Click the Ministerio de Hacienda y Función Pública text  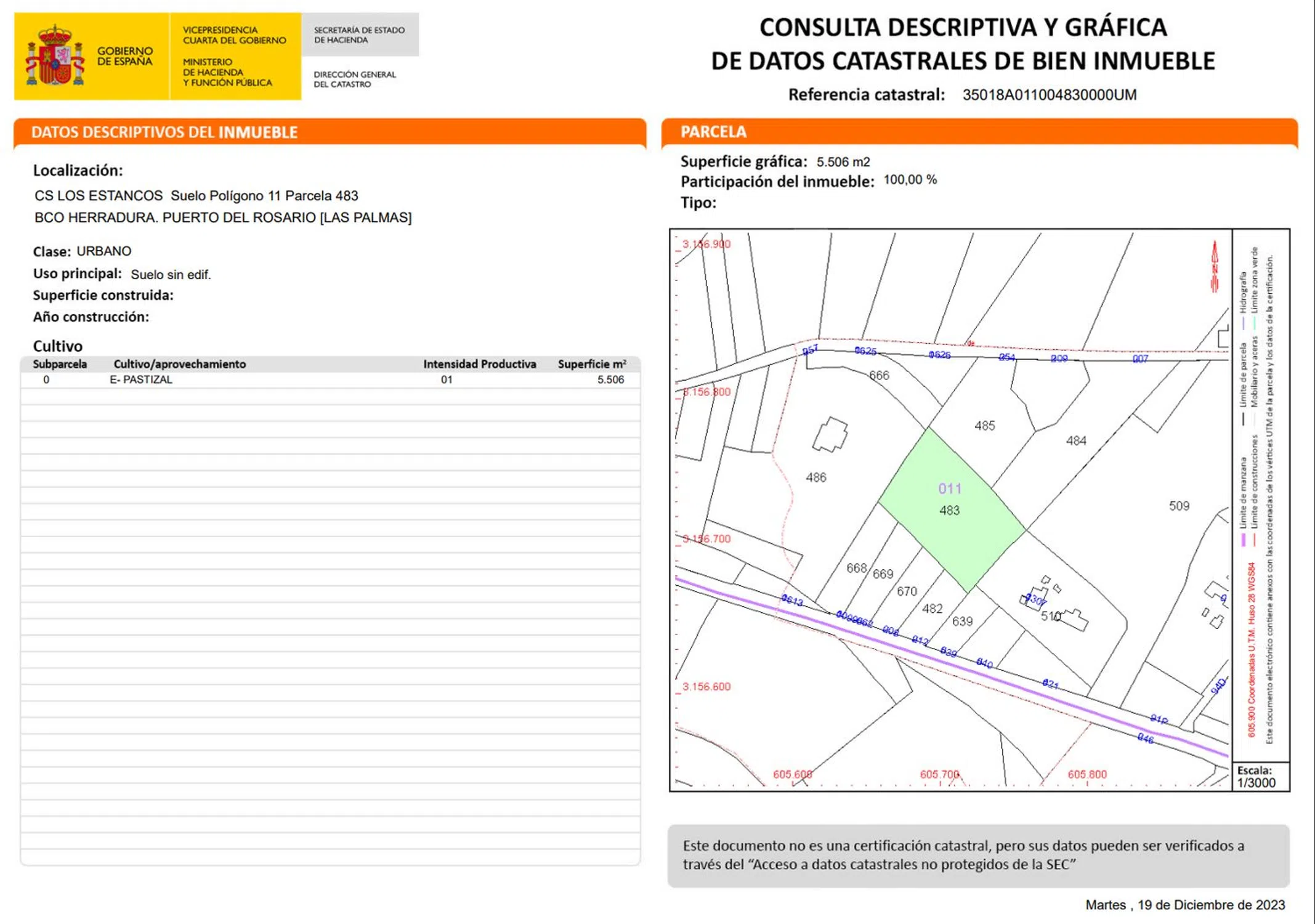tap(227, 72)
